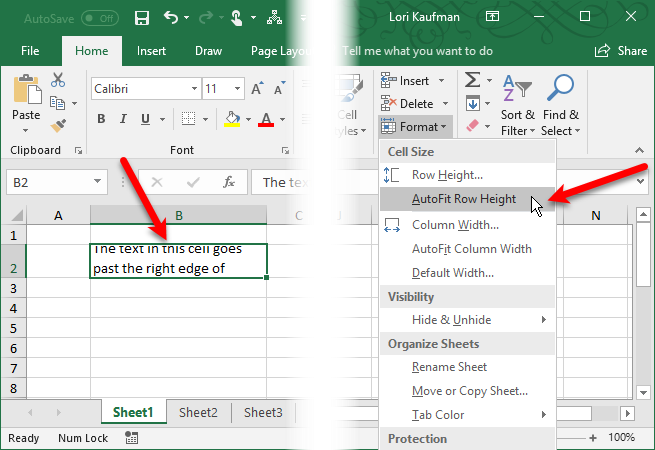Image resolution: width=655 pixels, height=450 pixels.
Task: Click the zoom in plus button
Action: (x=593, y=438)
